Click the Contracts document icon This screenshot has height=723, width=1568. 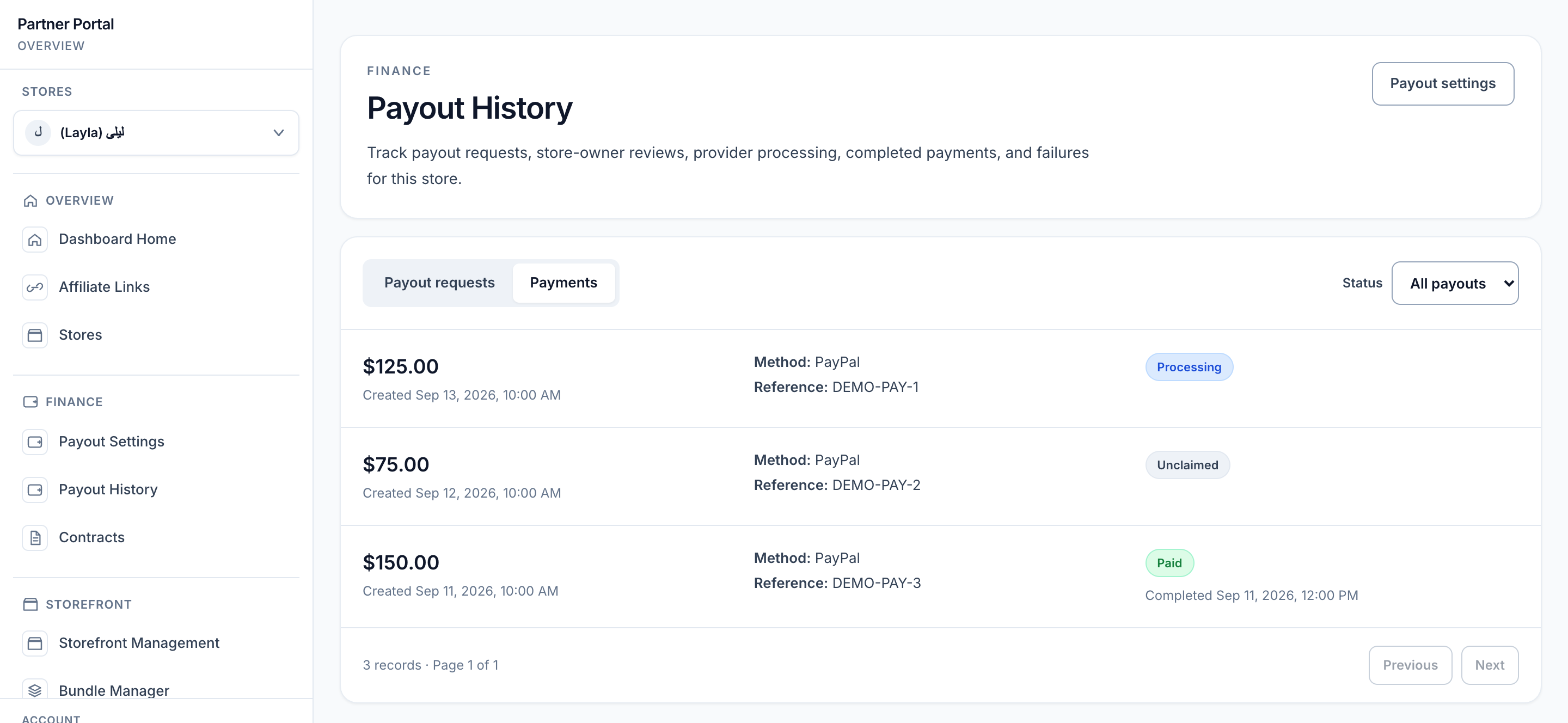(x=35, y=538)
